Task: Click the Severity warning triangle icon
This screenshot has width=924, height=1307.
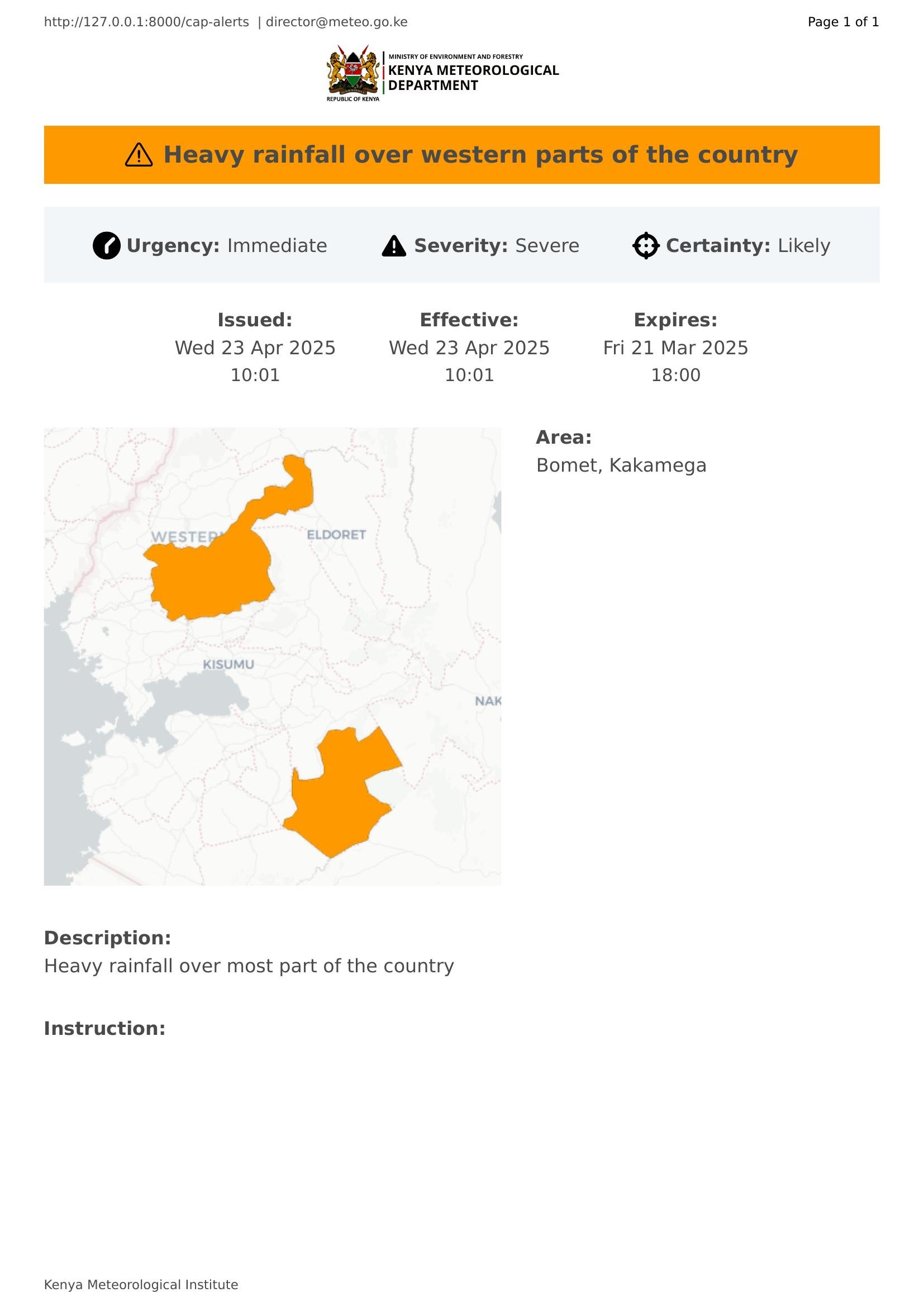Action: [x=394, y=246]
